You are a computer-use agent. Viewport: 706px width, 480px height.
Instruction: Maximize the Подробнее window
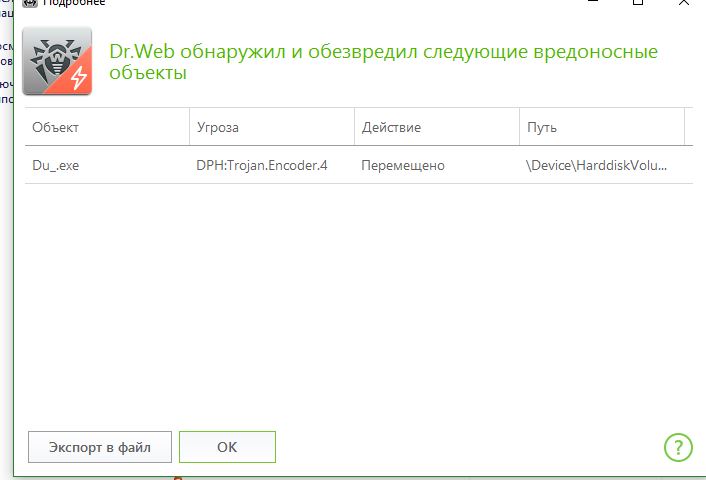[x=638, y=2]
